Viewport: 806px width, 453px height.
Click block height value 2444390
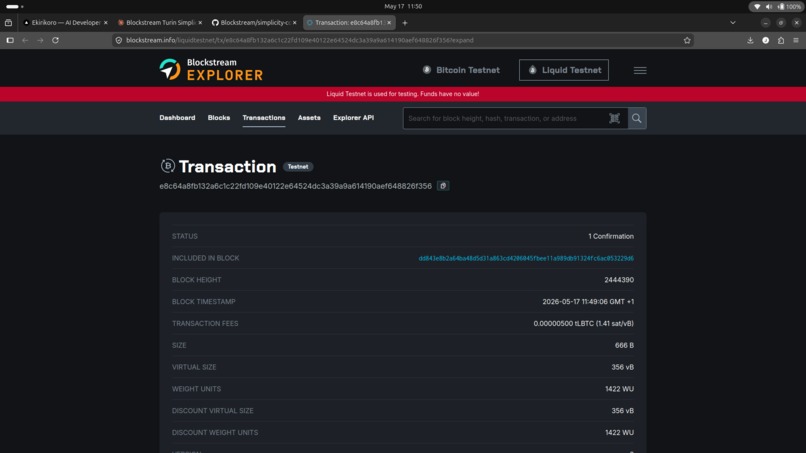(x=619, y=280)
